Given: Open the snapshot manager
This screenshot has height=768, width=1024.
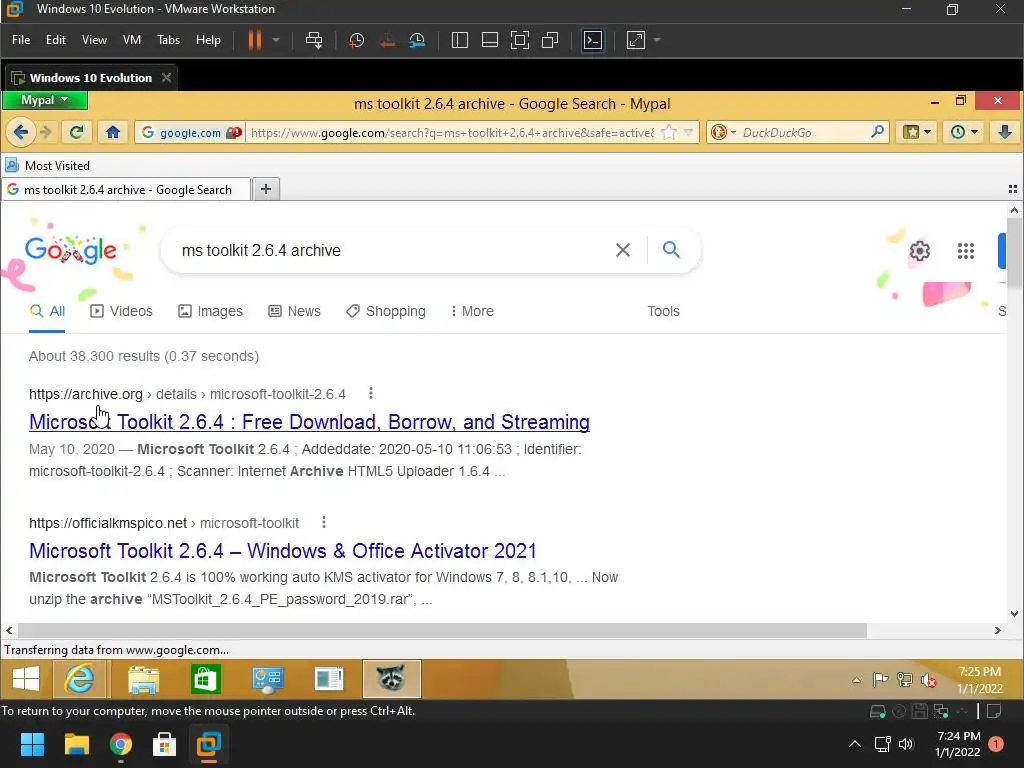Looking at the screenshot, I should click(417, 40).
